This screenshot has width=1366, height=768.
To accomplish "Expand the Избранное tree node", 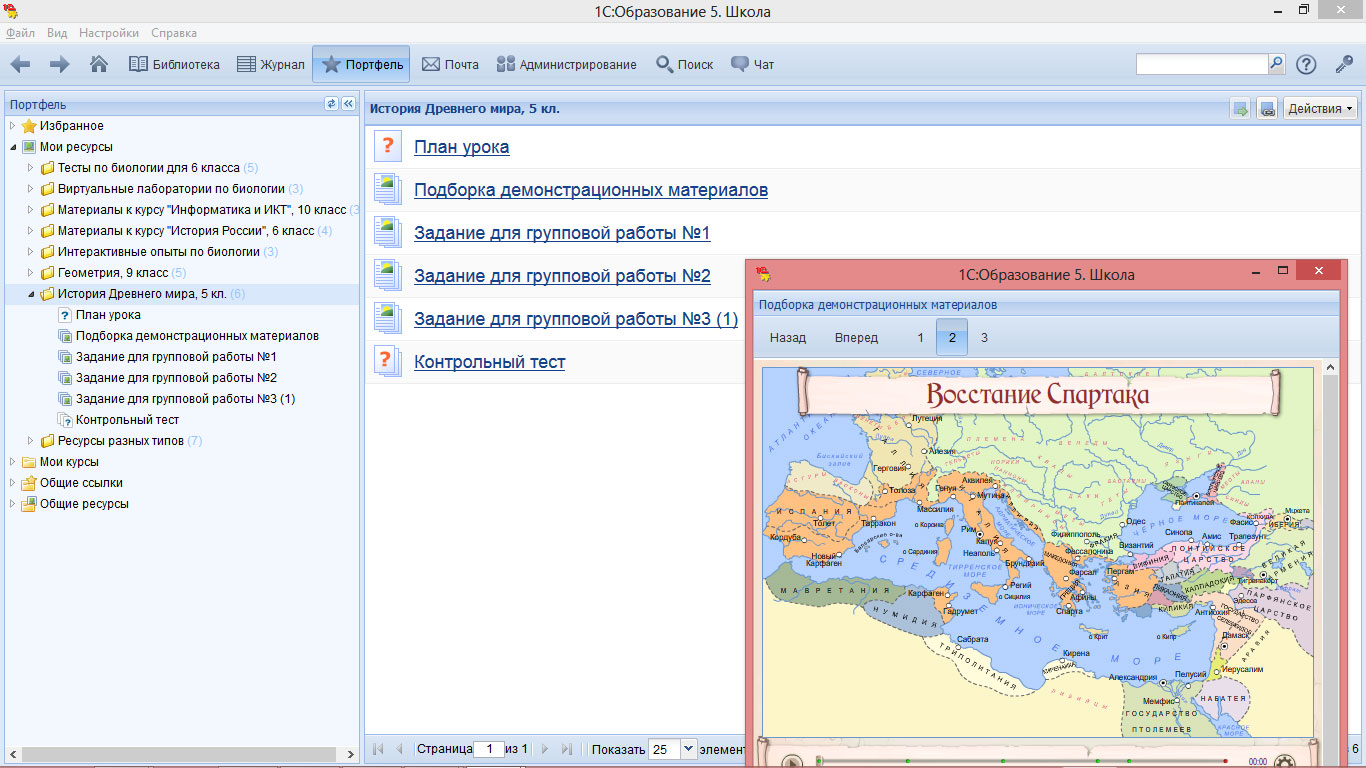I will pos(13,126).
